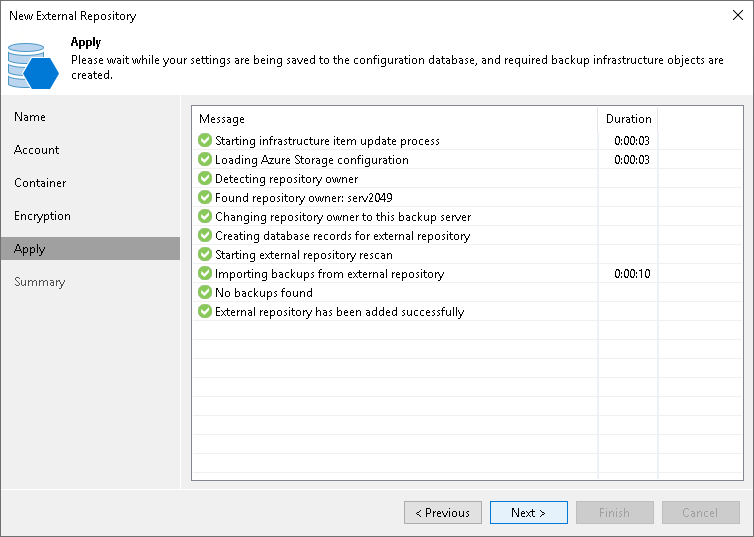
Task: Click success icon for Found repository owner: serv2049
Action: [205, 198]
